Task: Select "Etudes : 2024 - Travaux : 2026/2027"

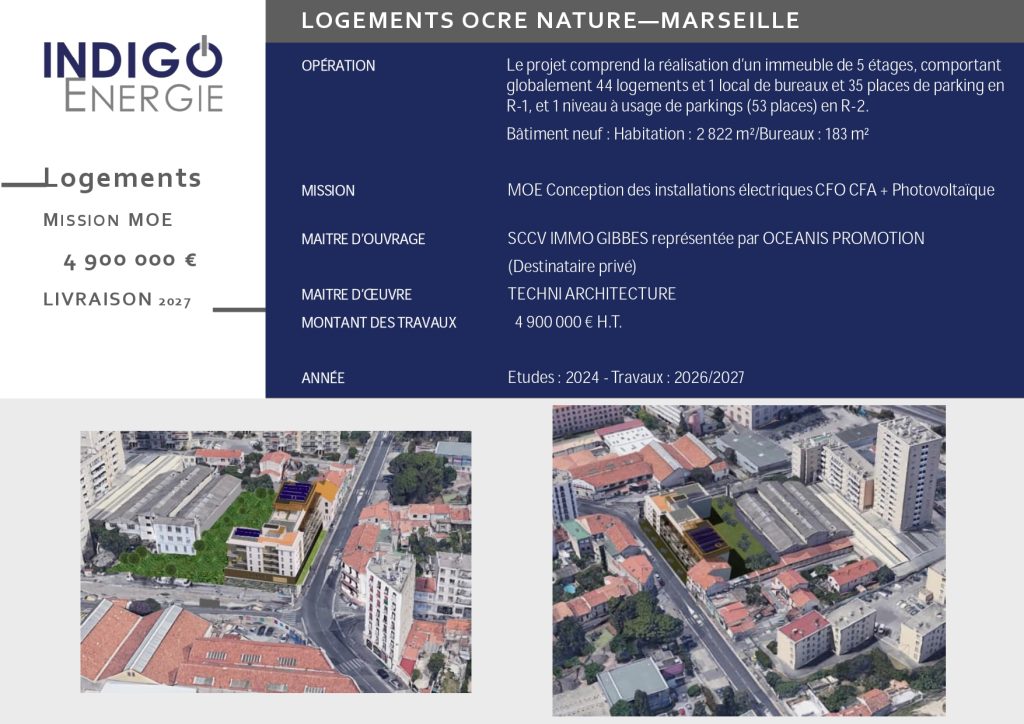Action: [626, 377]
